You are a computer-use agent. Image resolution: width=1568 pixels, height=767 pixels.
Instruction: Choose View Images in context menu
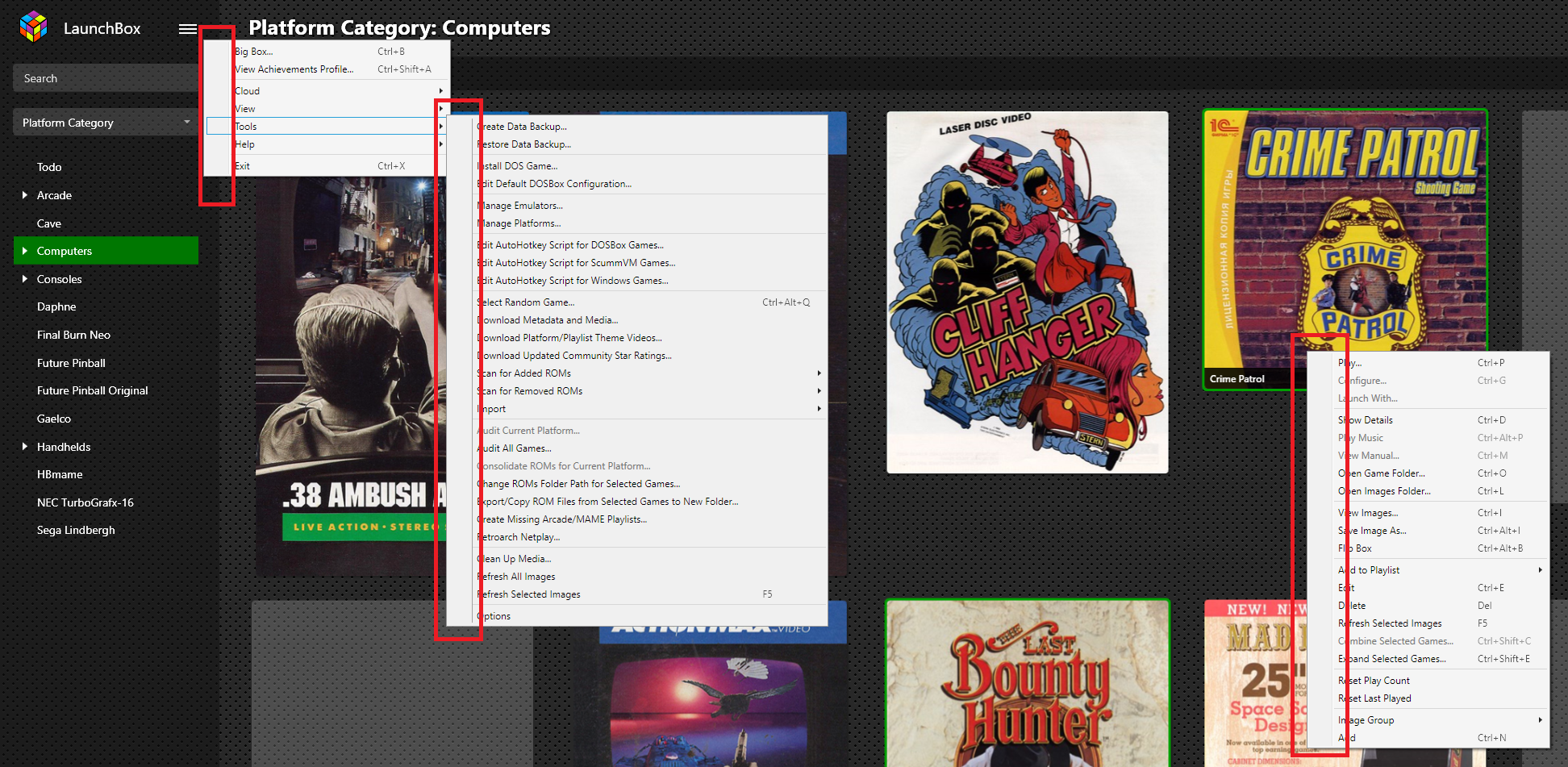click(1428, 513)
